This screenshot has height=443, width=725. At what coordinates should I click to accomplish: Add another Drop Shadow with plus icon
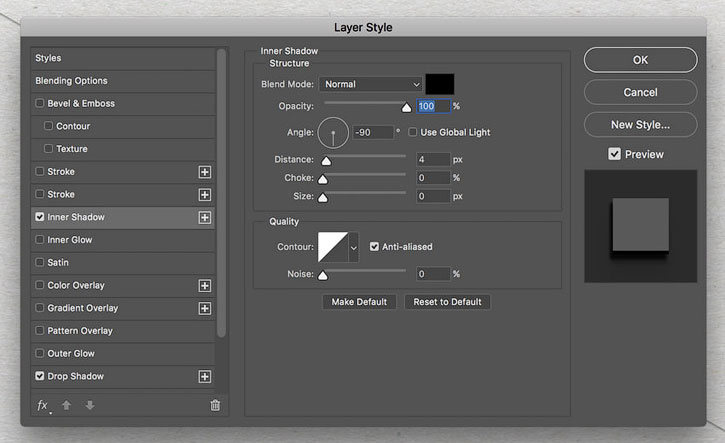205,376
